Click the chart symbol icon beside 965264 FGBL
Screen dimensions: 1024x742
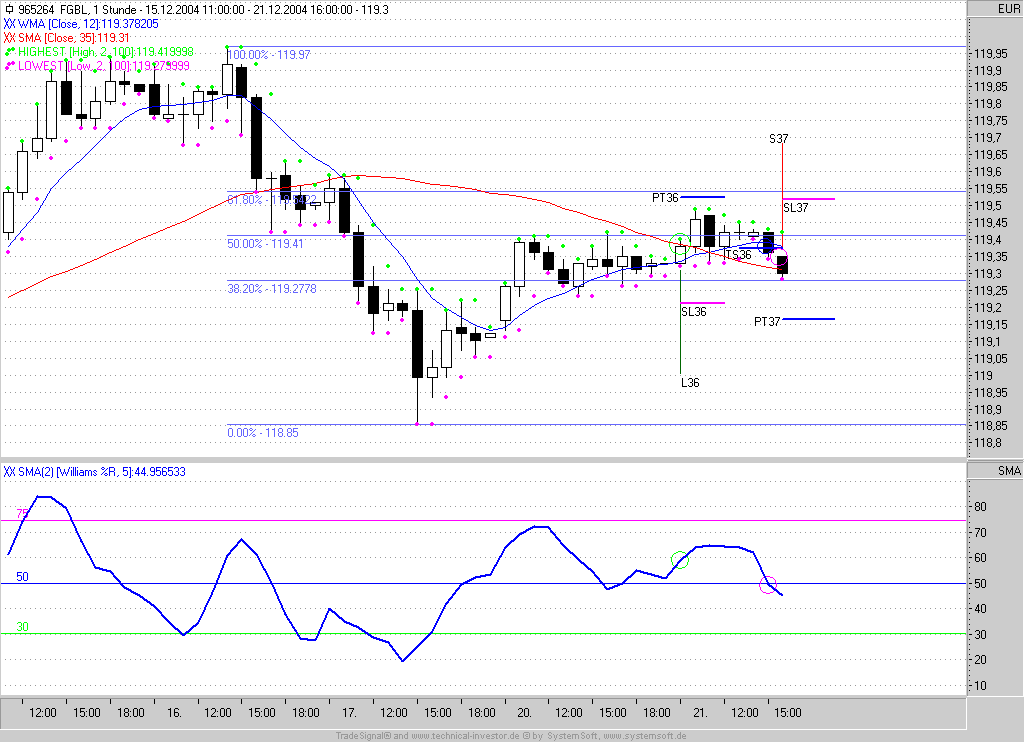point(9,9)
